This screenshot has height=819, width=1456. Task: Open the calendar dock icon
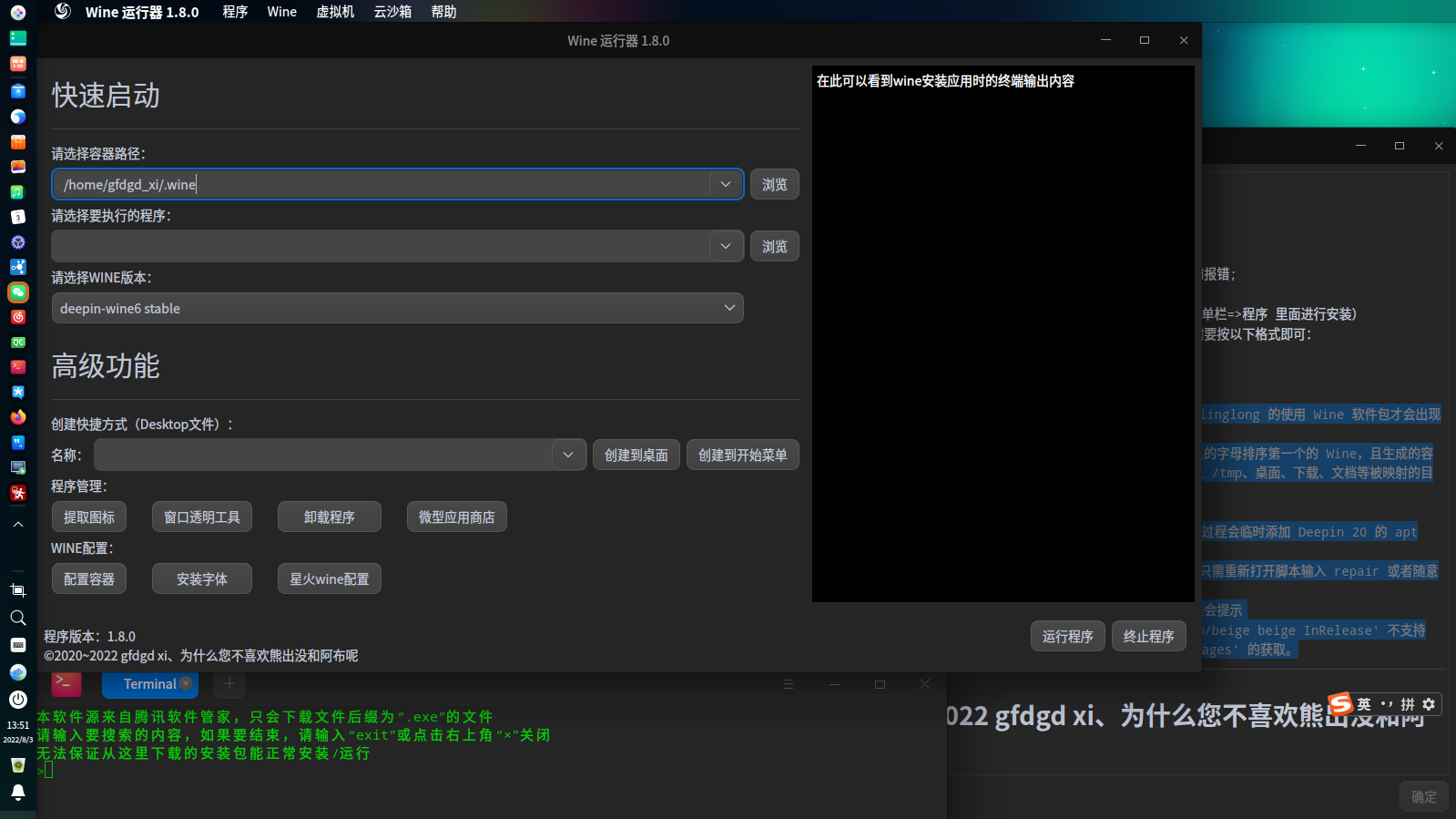click(x=17, y=217)
